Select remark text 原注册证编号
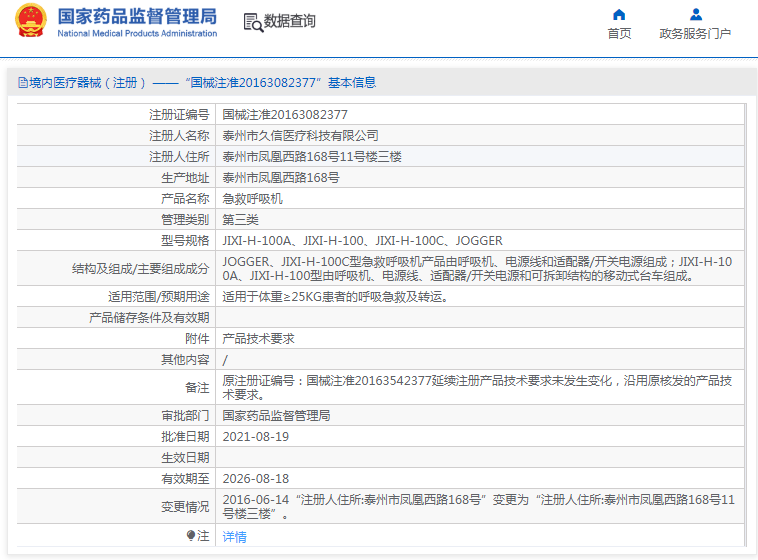This screenshot has width=758, height=560. pyautogui.click(x=477, y=387)
